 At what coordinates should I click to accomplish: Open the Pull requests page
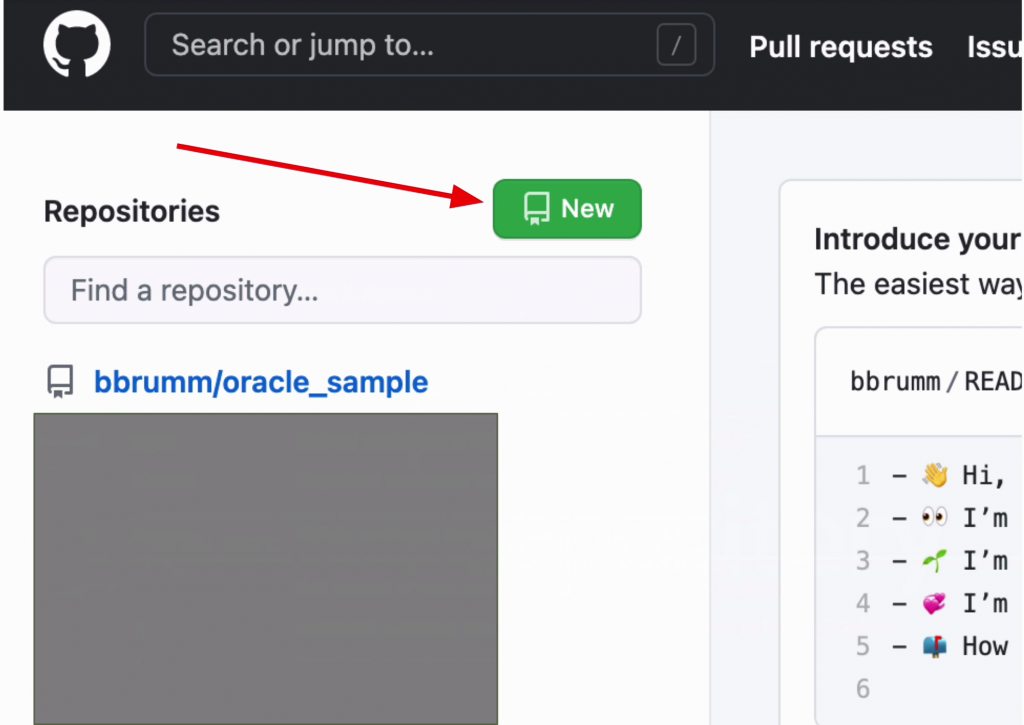[841, 47]
